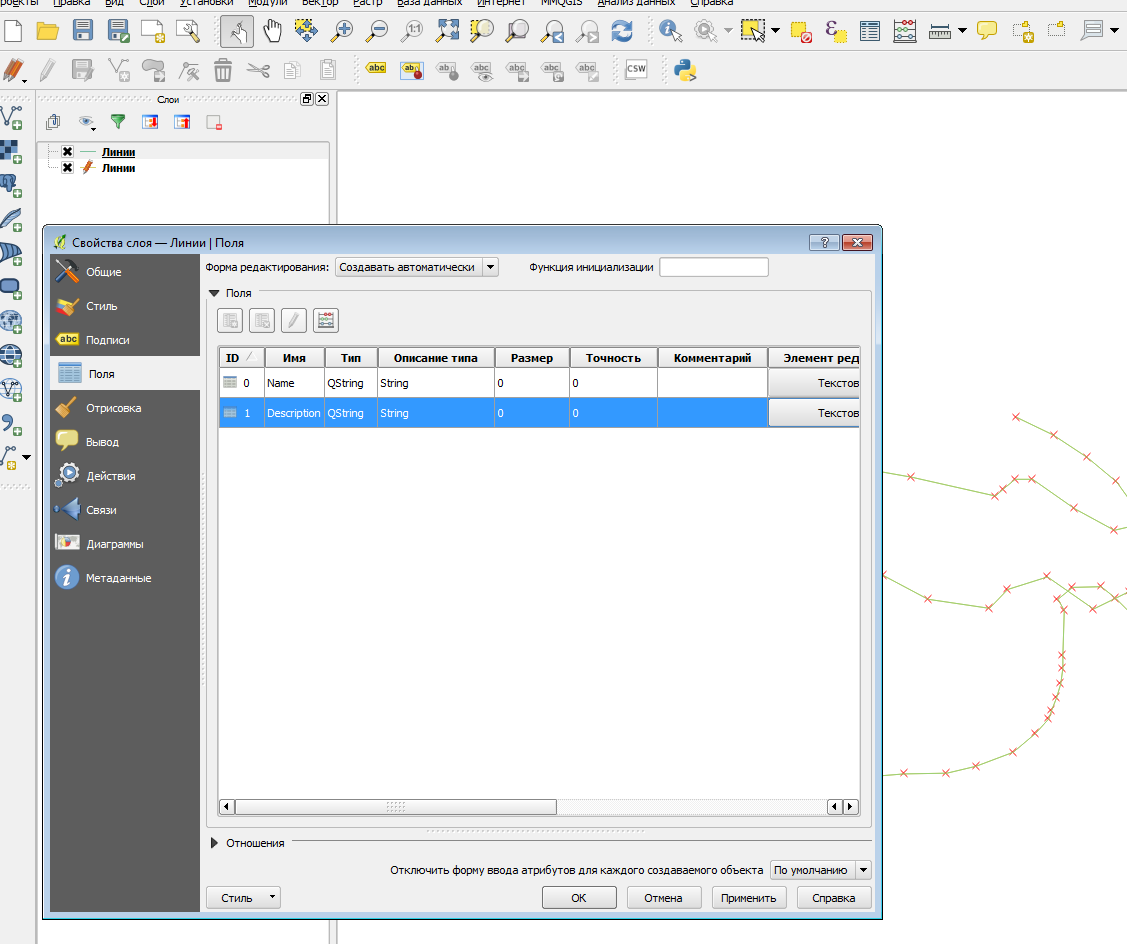Screen dimensions: 1127x944
Task: Collapse the Поля section triangle
Action: pos(214,294)
